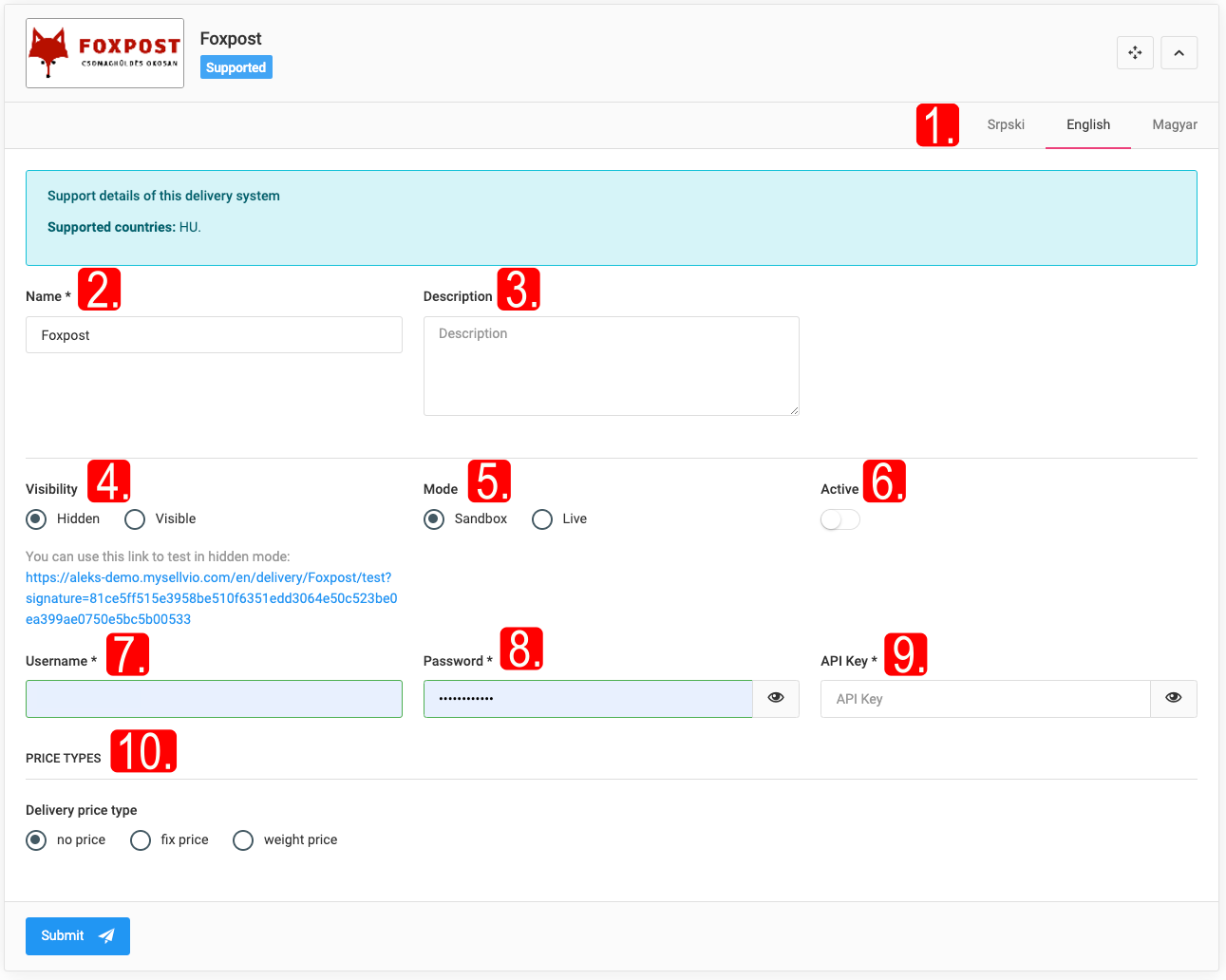Click the move/drag handle icon
The image size is (1226, 980).
[x=1135, y=53]
